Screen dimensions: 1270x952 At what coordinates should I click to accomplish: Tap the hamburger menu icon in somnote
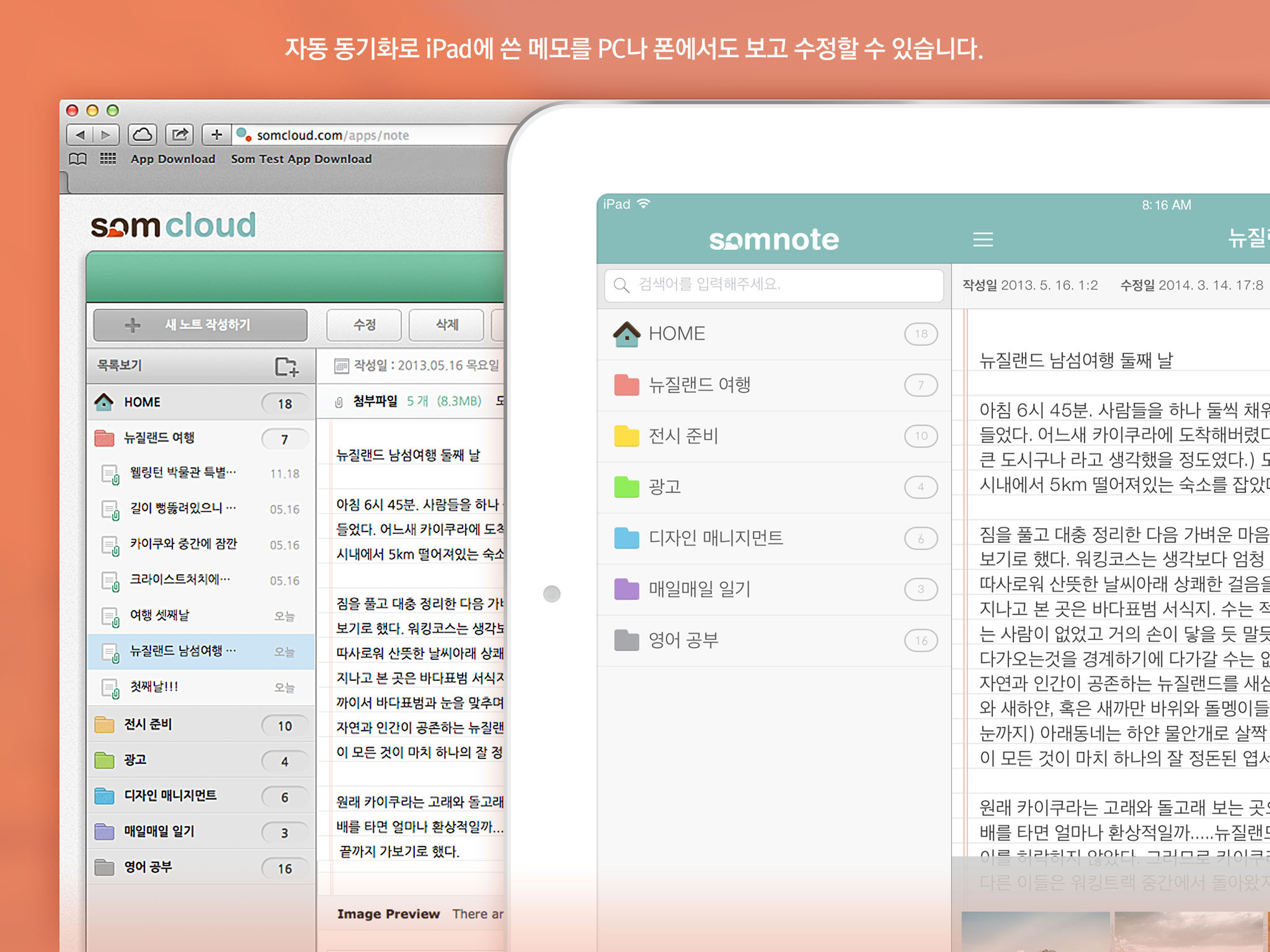click(982, 239)
